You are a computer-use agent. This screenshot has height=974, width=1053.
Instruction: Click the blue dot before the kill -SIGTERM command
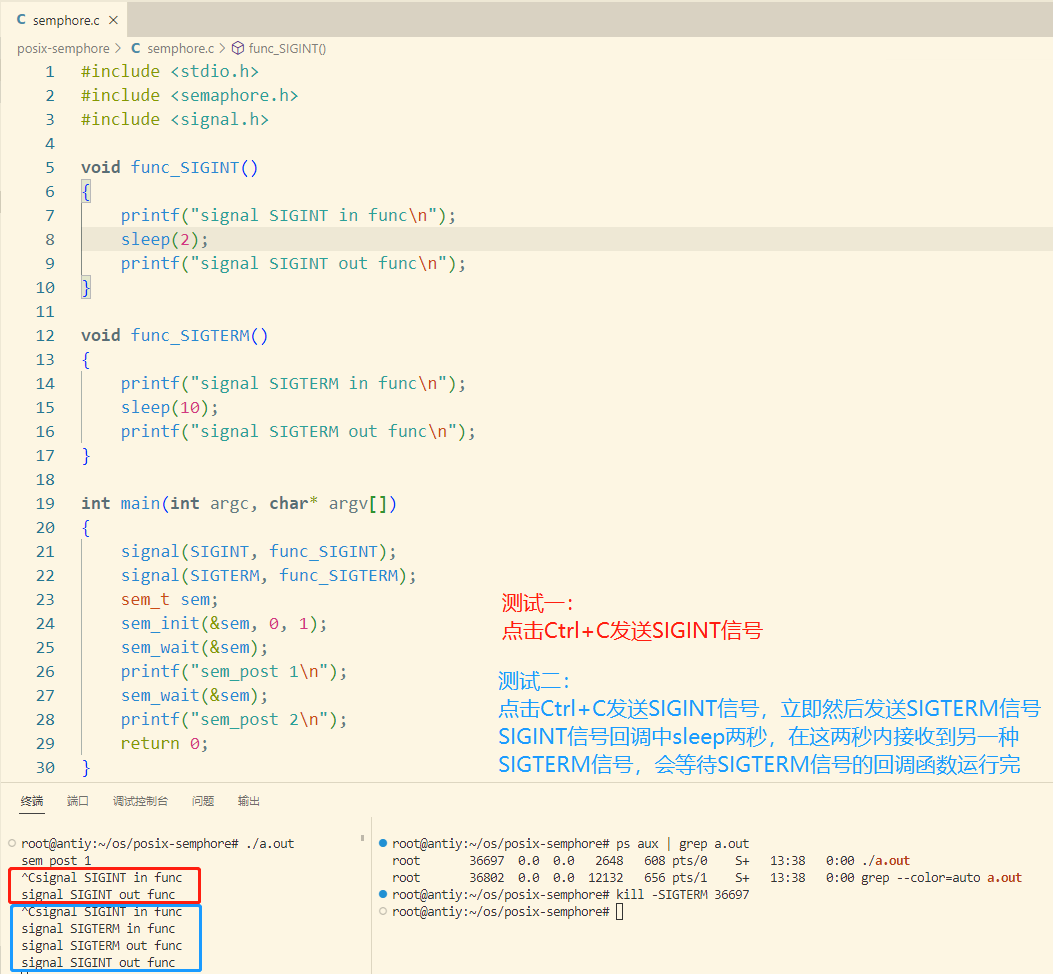click(383, 894)
